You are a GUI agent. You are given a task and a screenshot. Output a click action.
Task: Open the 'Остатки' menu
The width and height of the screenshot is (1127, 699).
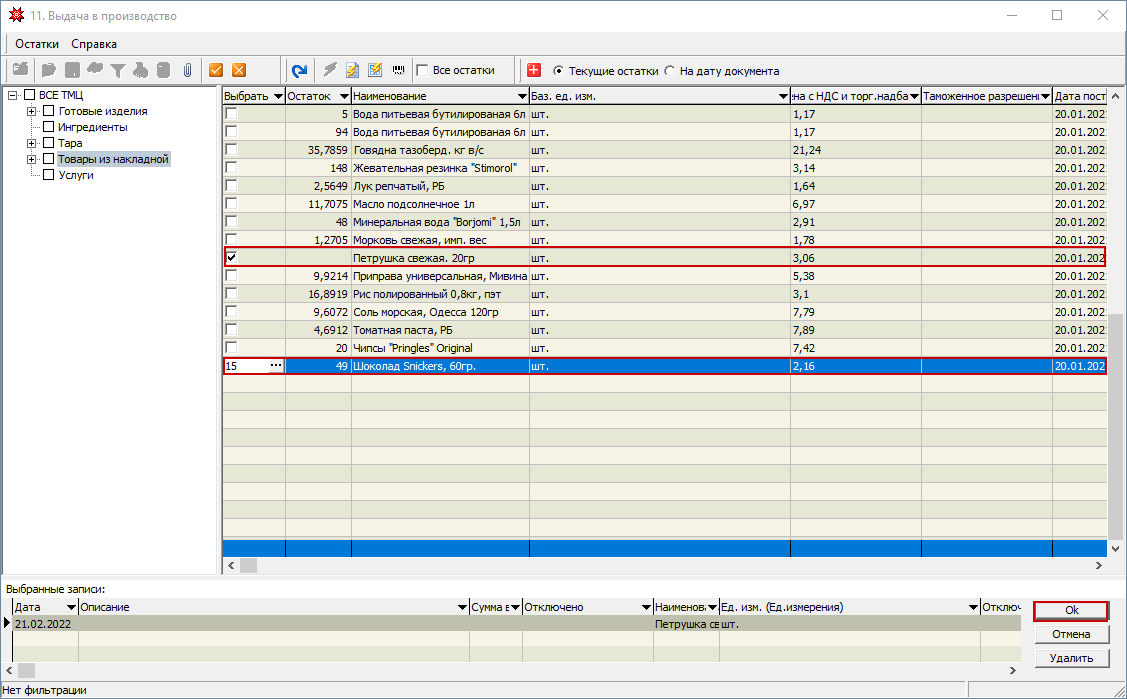point(37,44)
